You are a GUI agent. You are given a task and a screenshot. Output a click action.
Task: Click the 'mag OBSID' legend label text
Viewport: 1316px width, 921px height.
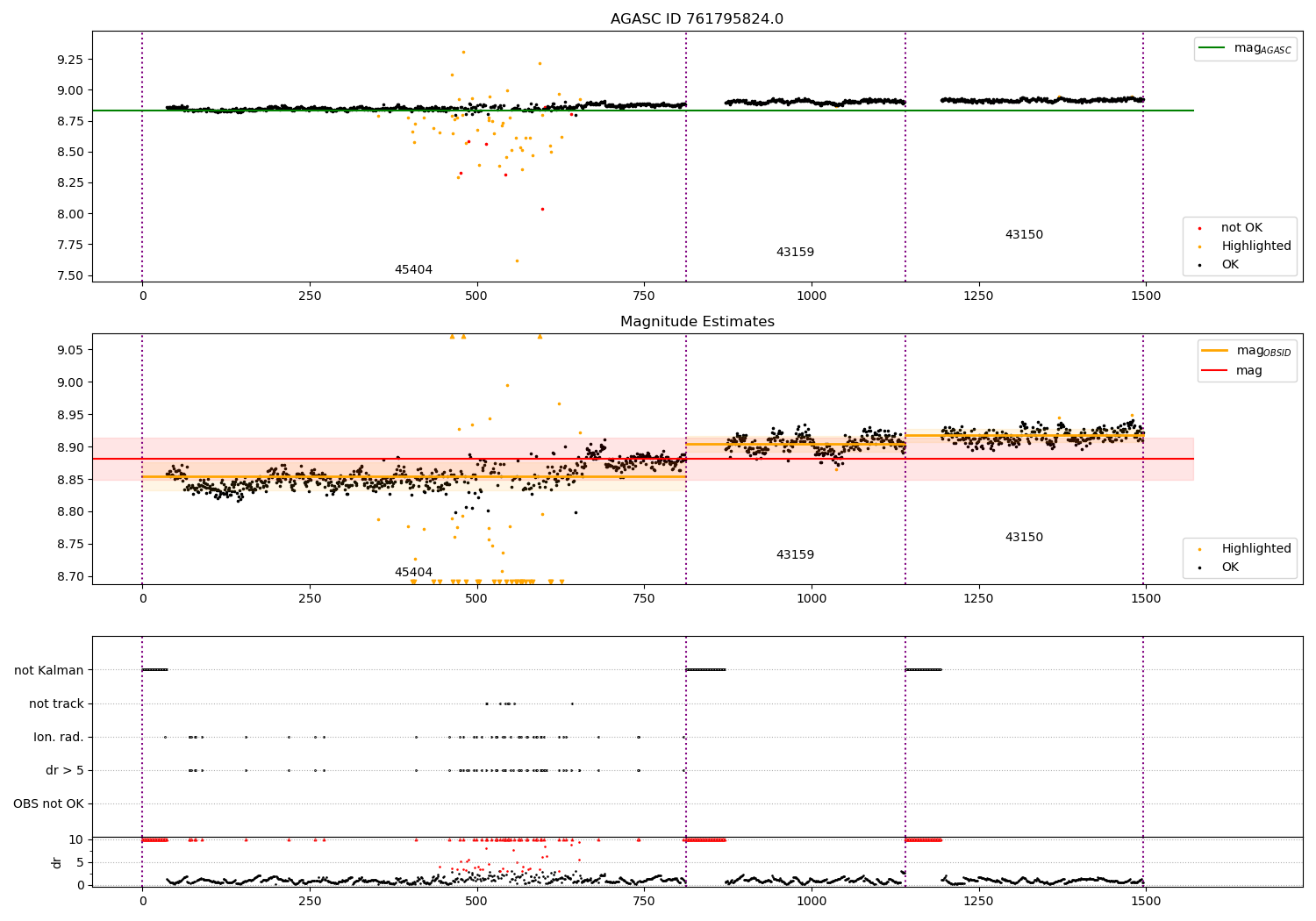1264,352
